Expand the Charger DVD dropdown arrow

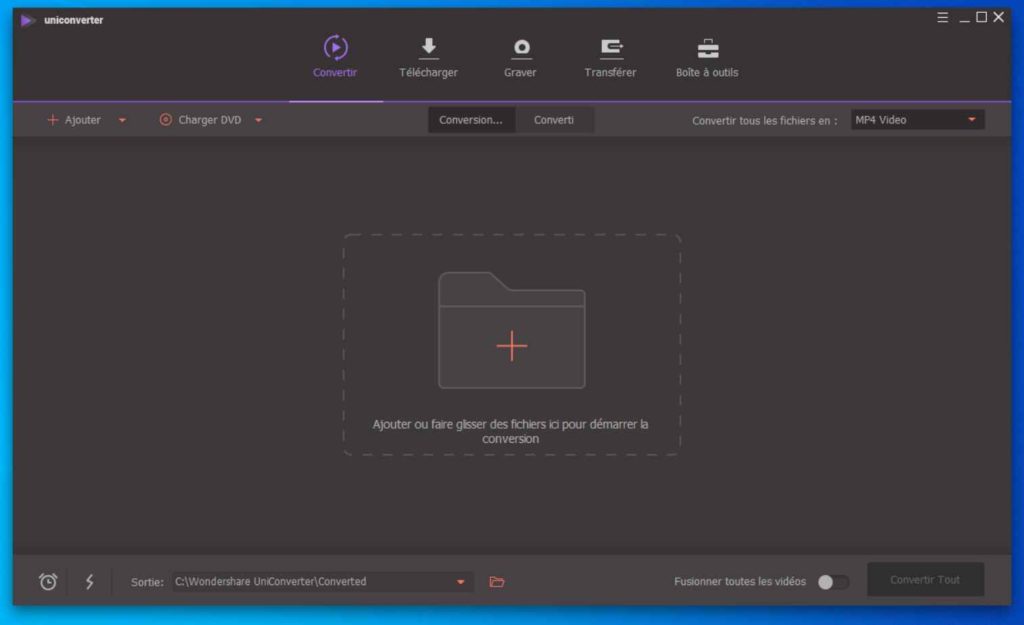[259, 120]
